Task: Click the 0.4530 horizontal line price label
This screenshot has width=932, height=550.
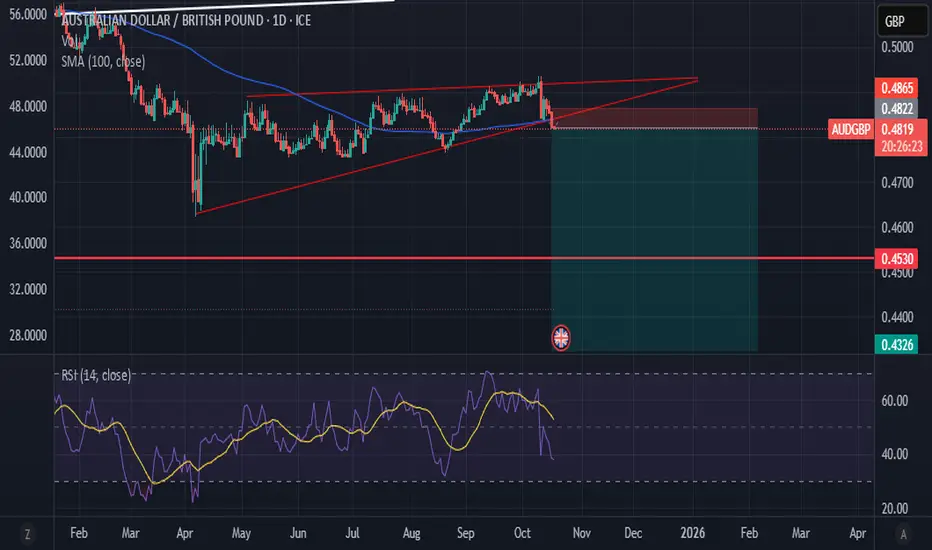Action: (x=896, y=259)
